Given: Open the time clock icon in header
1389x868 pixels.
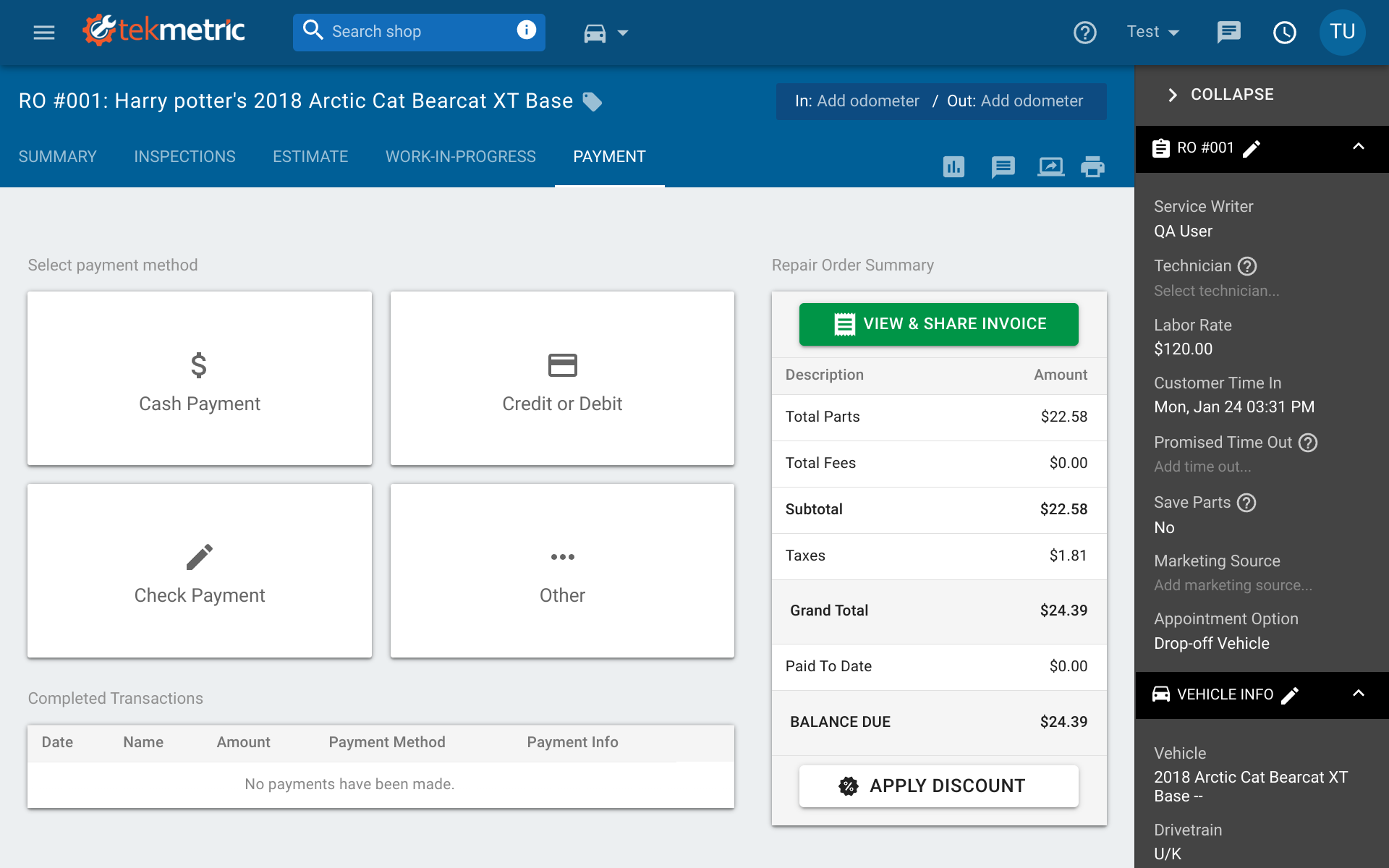Looking at the screenshot, I should pos(1286,32).
